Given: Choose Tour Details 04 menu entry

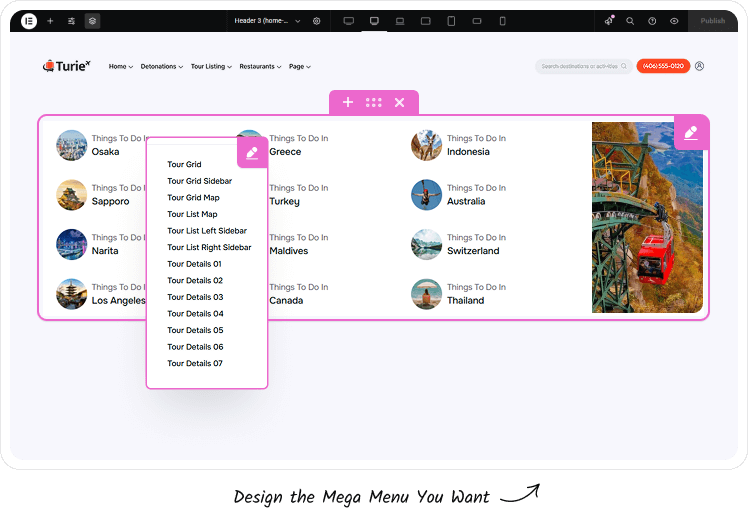Looking at the screenshot, I should click(195, 314).
